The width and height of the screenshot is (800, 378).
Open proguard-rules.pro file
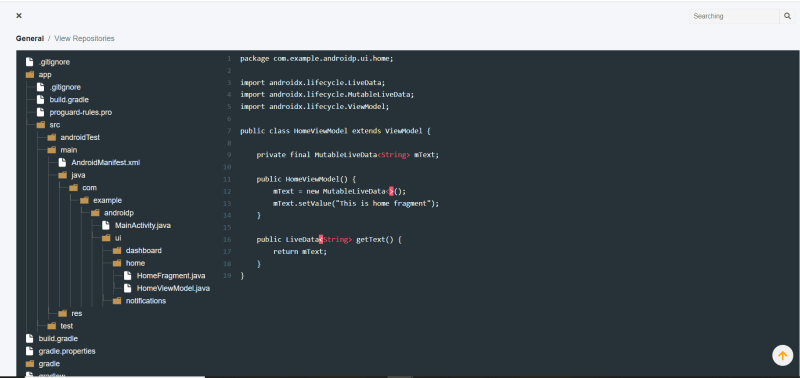coord(81,112)
